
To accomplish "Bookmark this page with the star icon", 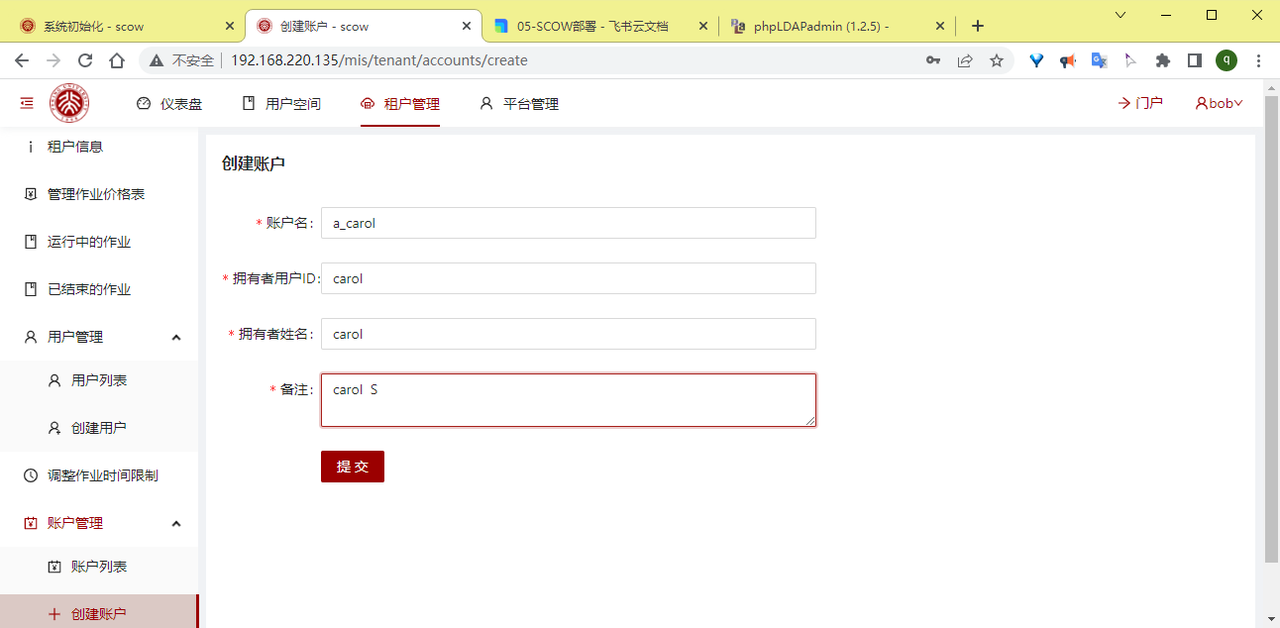I will [x=996, y=60].
